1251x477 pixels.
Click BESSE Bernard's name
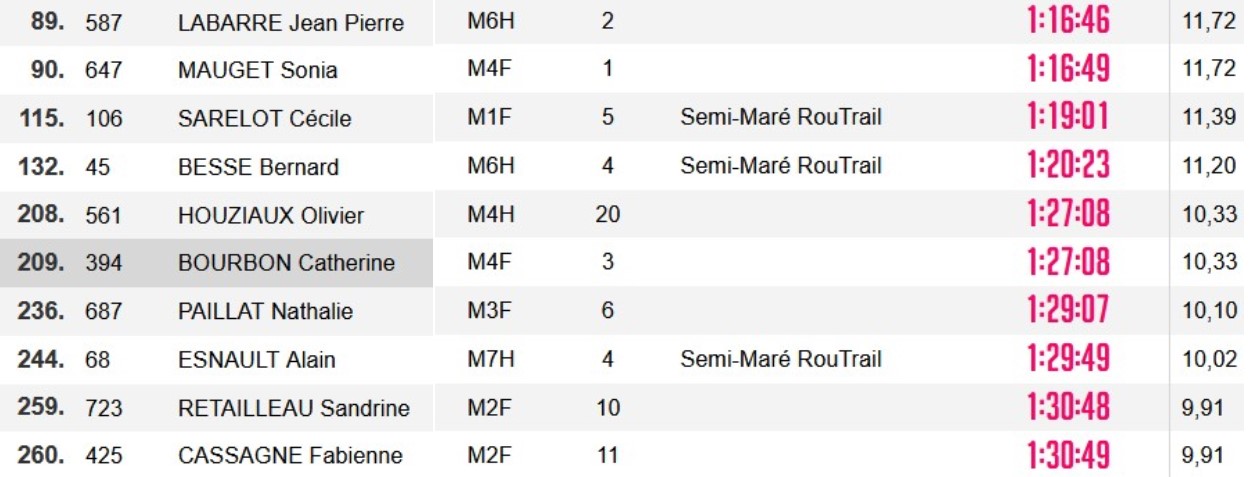258,167
